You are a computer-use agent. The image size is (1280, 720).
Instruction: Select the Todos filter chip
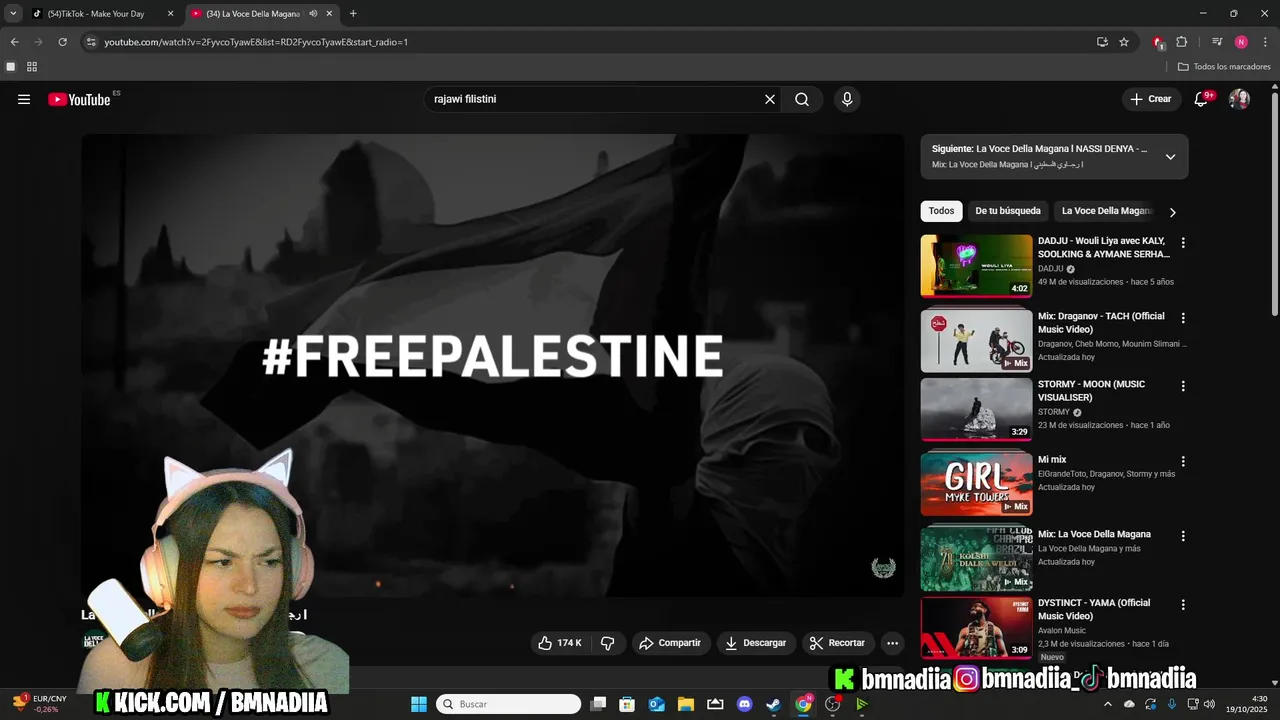pos(941,211)
